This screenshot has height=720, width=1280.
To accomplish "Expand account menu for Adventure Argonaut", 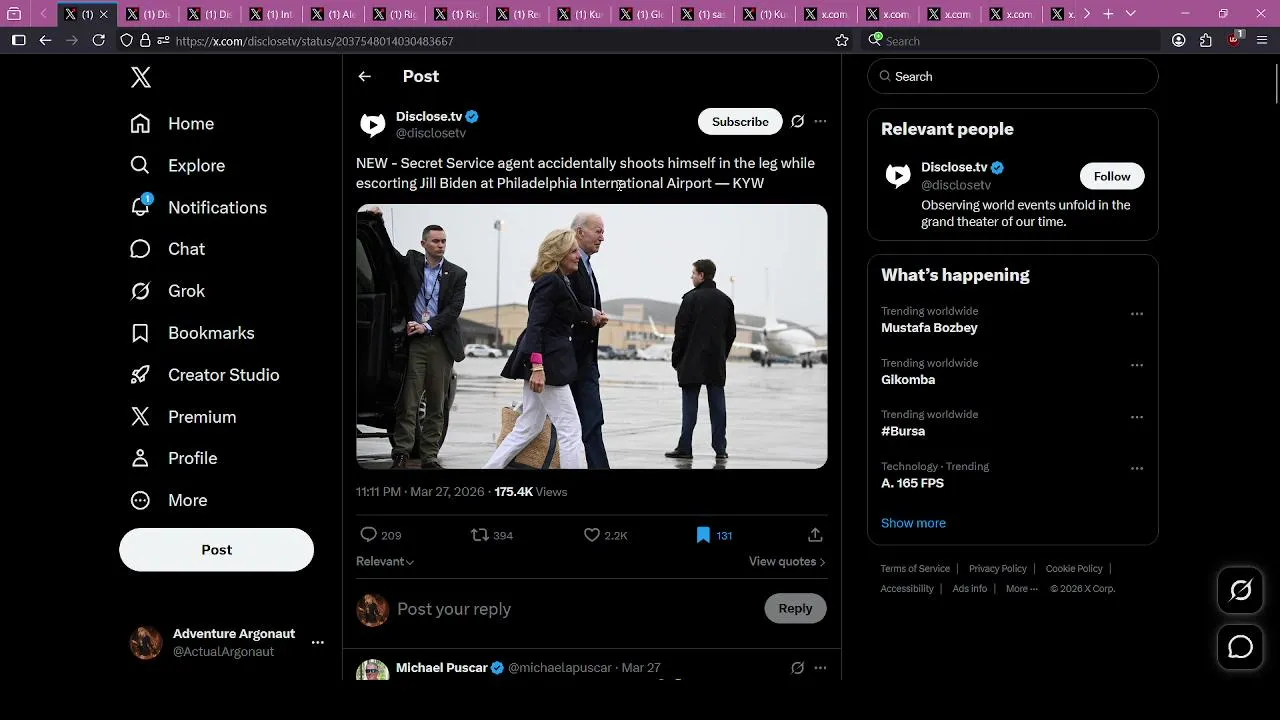I will click(x=317, y=642).
